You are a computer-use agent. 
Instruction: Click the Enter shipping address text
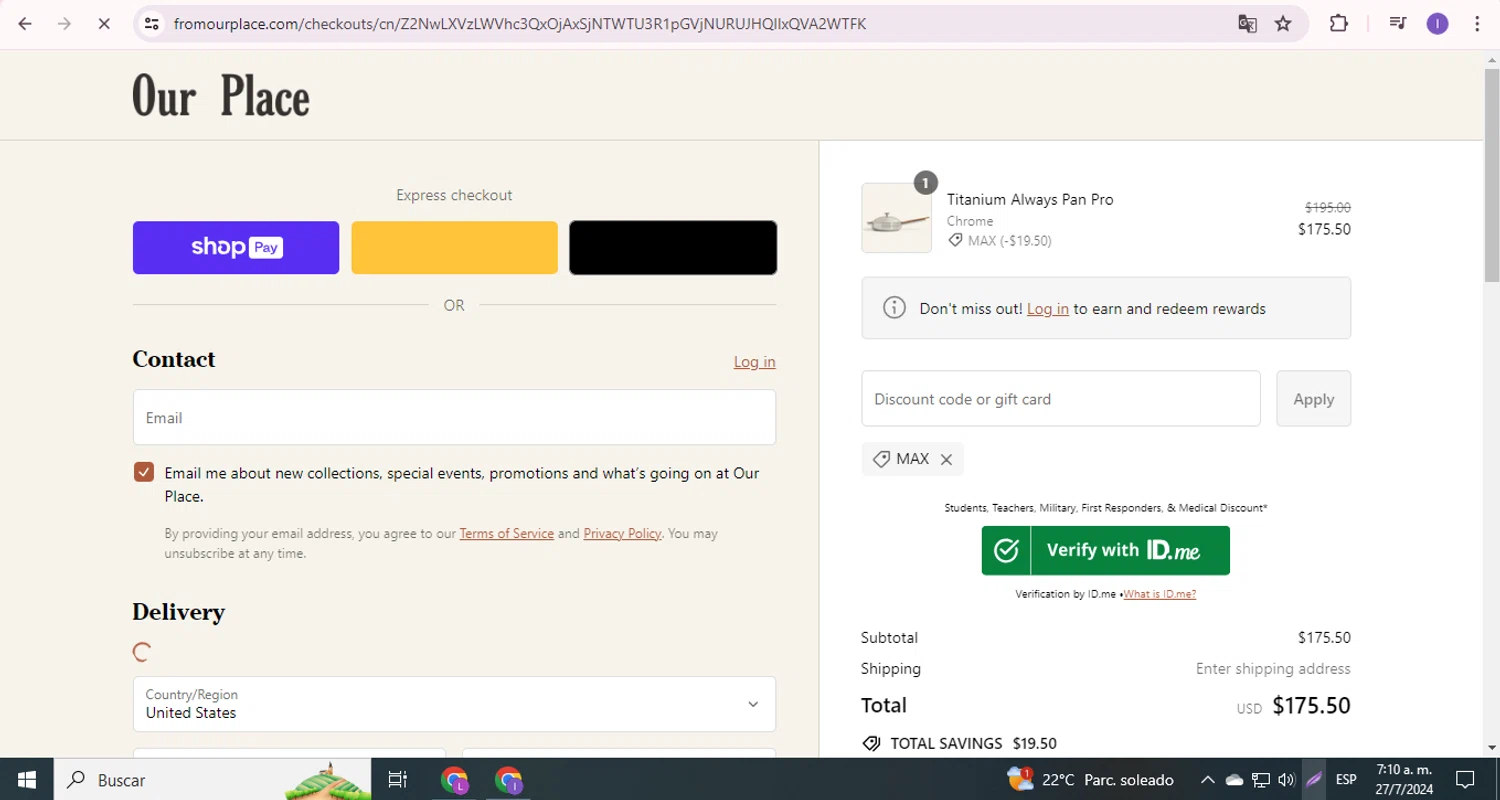point(1273,668)
